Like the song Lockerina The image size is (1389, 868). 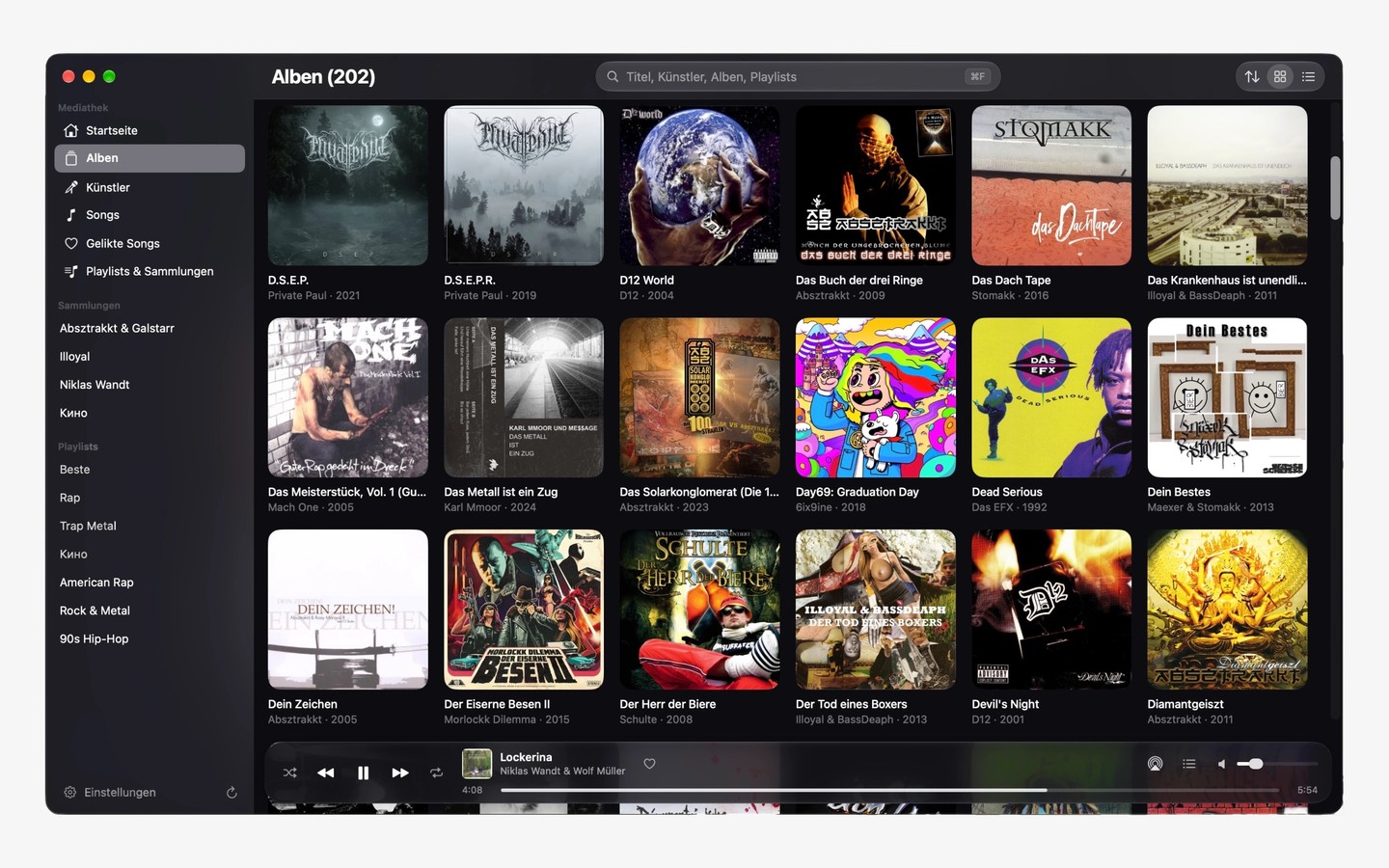650,764
